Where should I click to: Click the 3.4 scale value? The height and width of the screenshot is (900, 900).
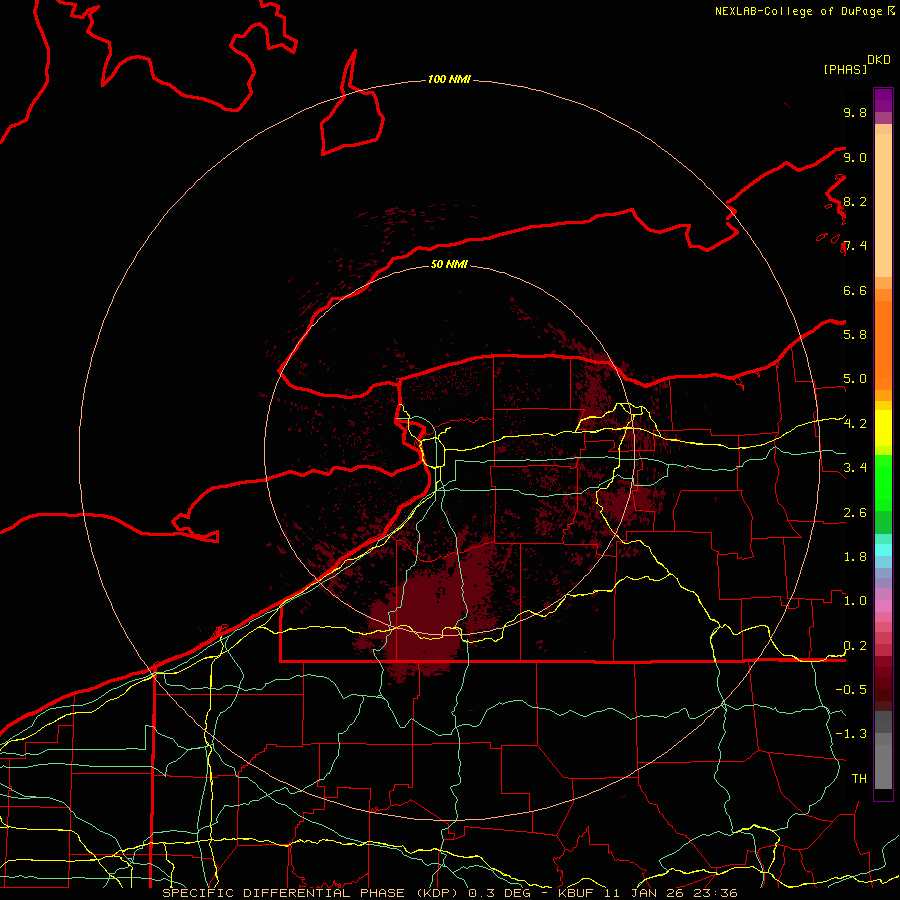click(855, 468)
